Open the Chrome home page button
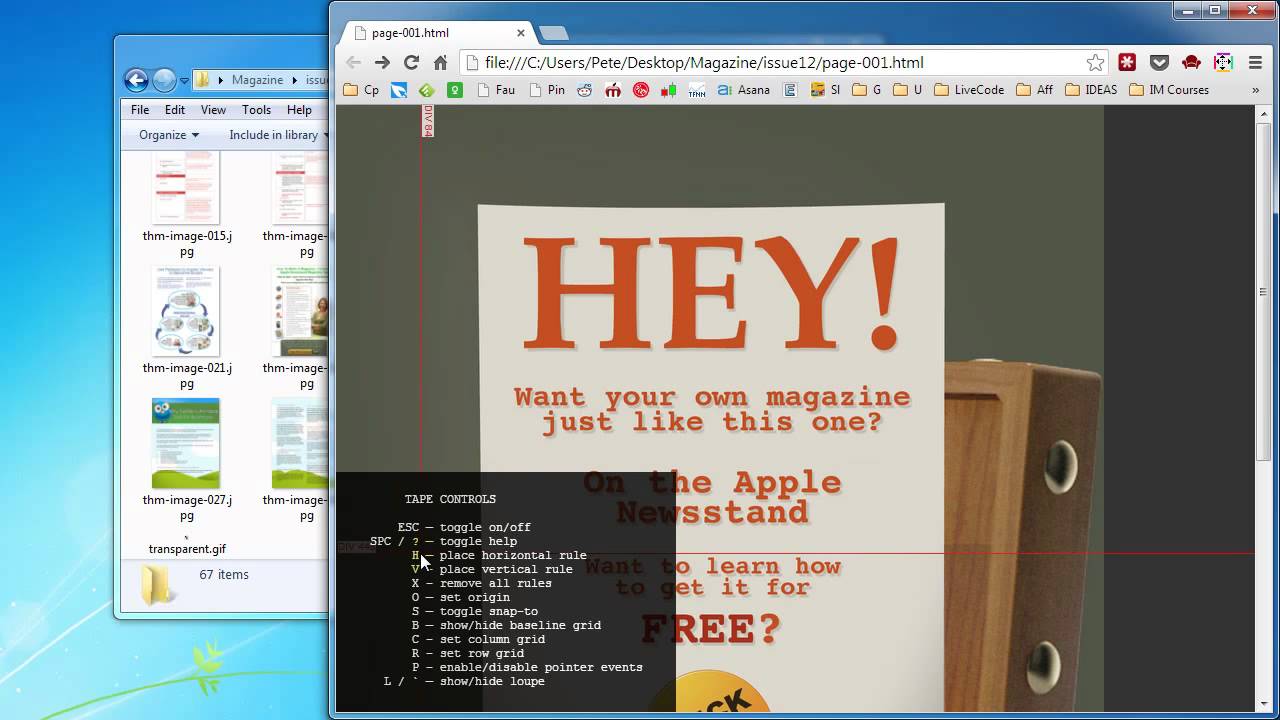The width and height of the screenshot is (1280, 720). coord(440,62)
